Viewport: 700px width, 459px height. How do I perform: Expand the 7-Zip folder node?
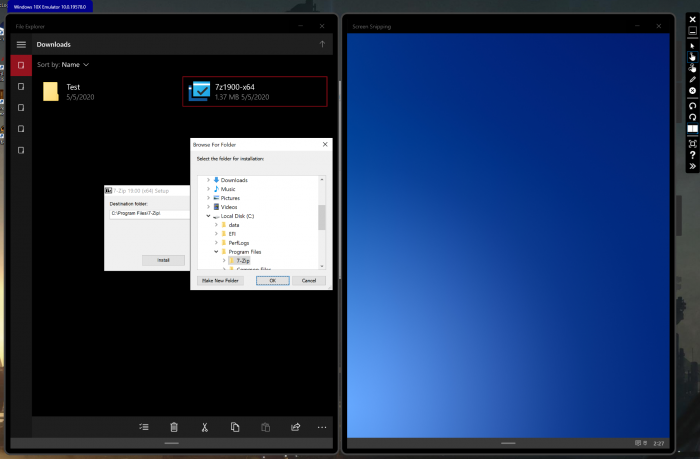click(x=224, y=260)
